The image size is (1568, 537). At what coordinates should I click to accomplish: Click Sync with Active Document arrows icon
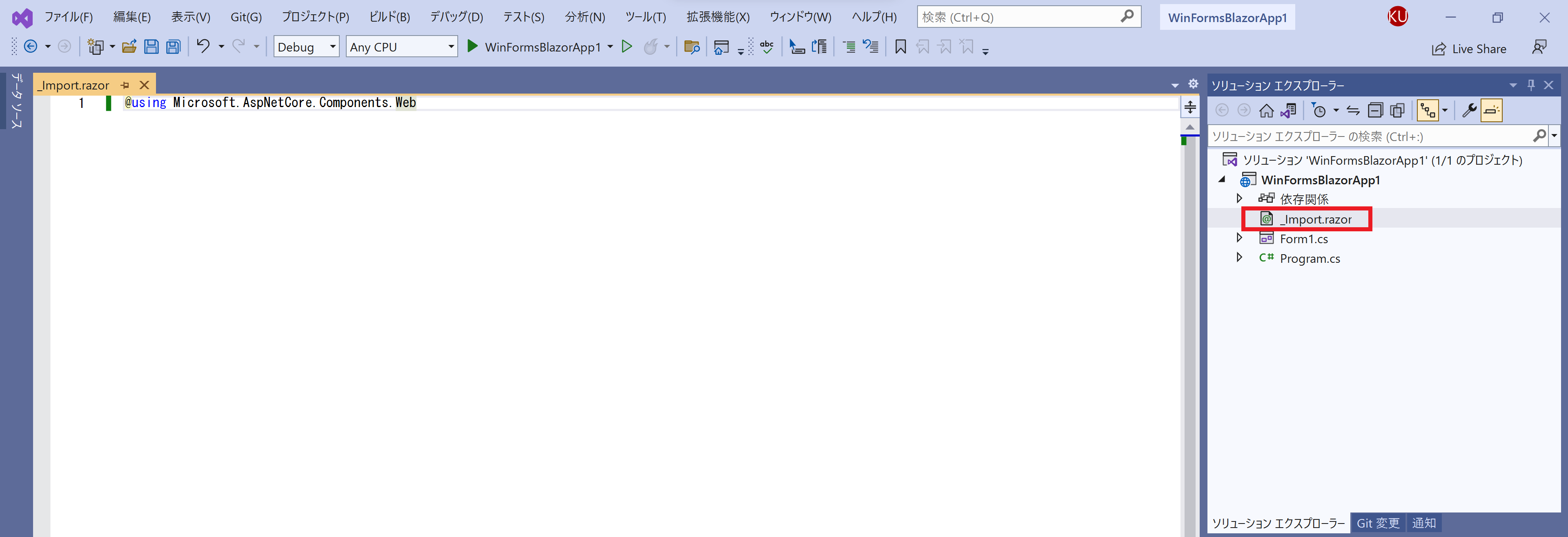coord(1352,110)
